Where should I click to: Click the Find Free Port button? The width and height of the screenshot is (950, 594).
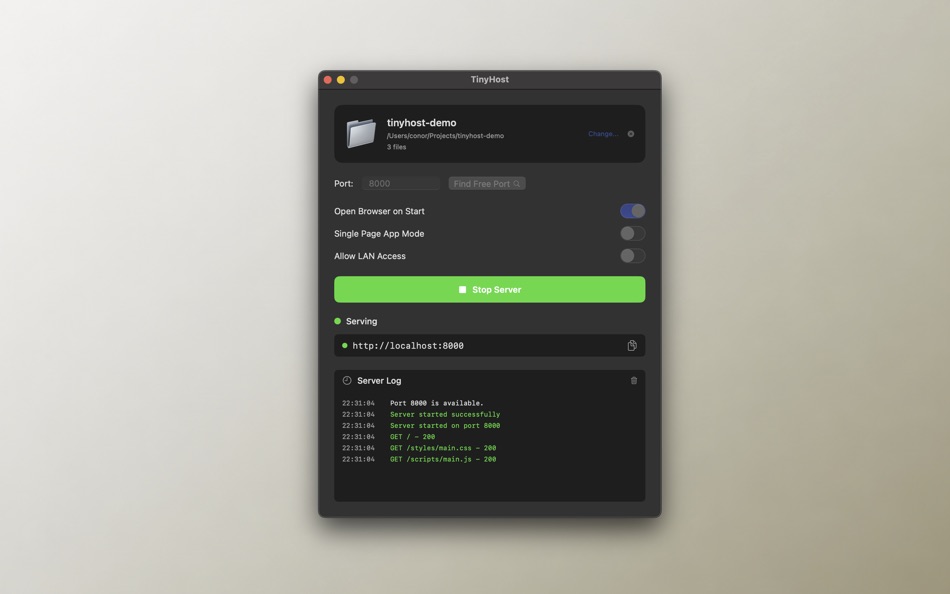[x=487, y=183]
